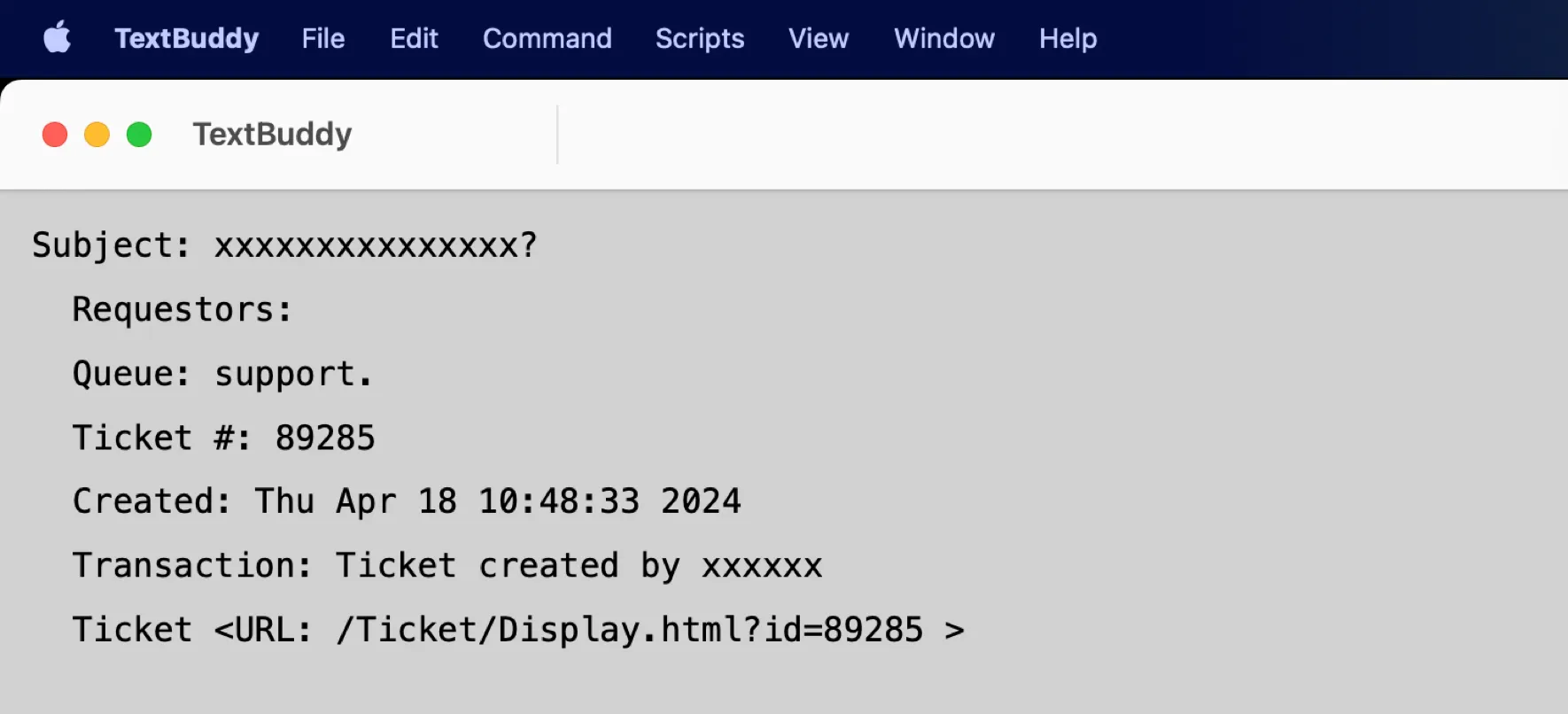1568x714 pixels.
Task: Open the Edit menu
Action: coord(413,38)
